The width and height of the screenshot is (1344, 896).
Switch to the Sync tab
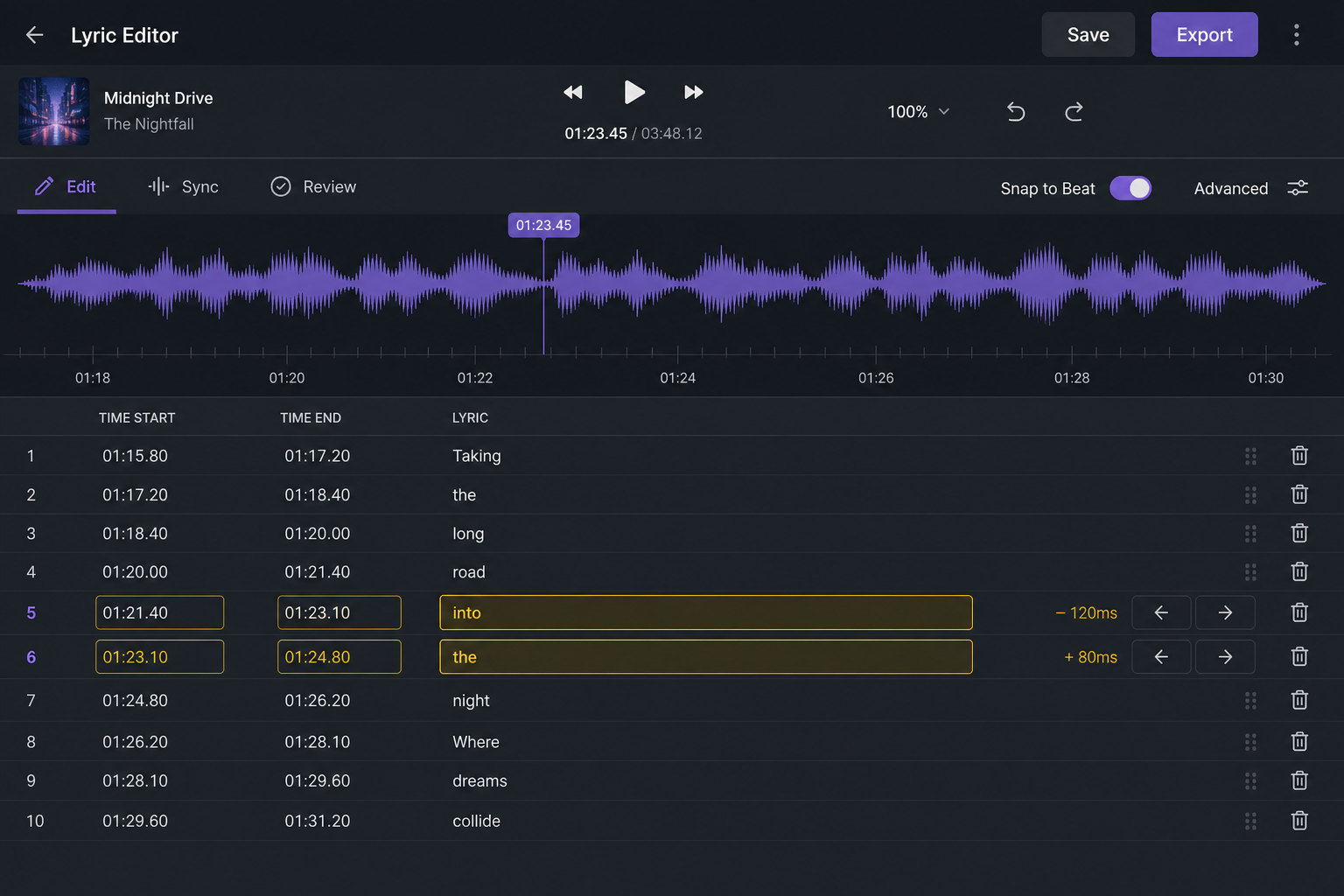pos(184,186)
